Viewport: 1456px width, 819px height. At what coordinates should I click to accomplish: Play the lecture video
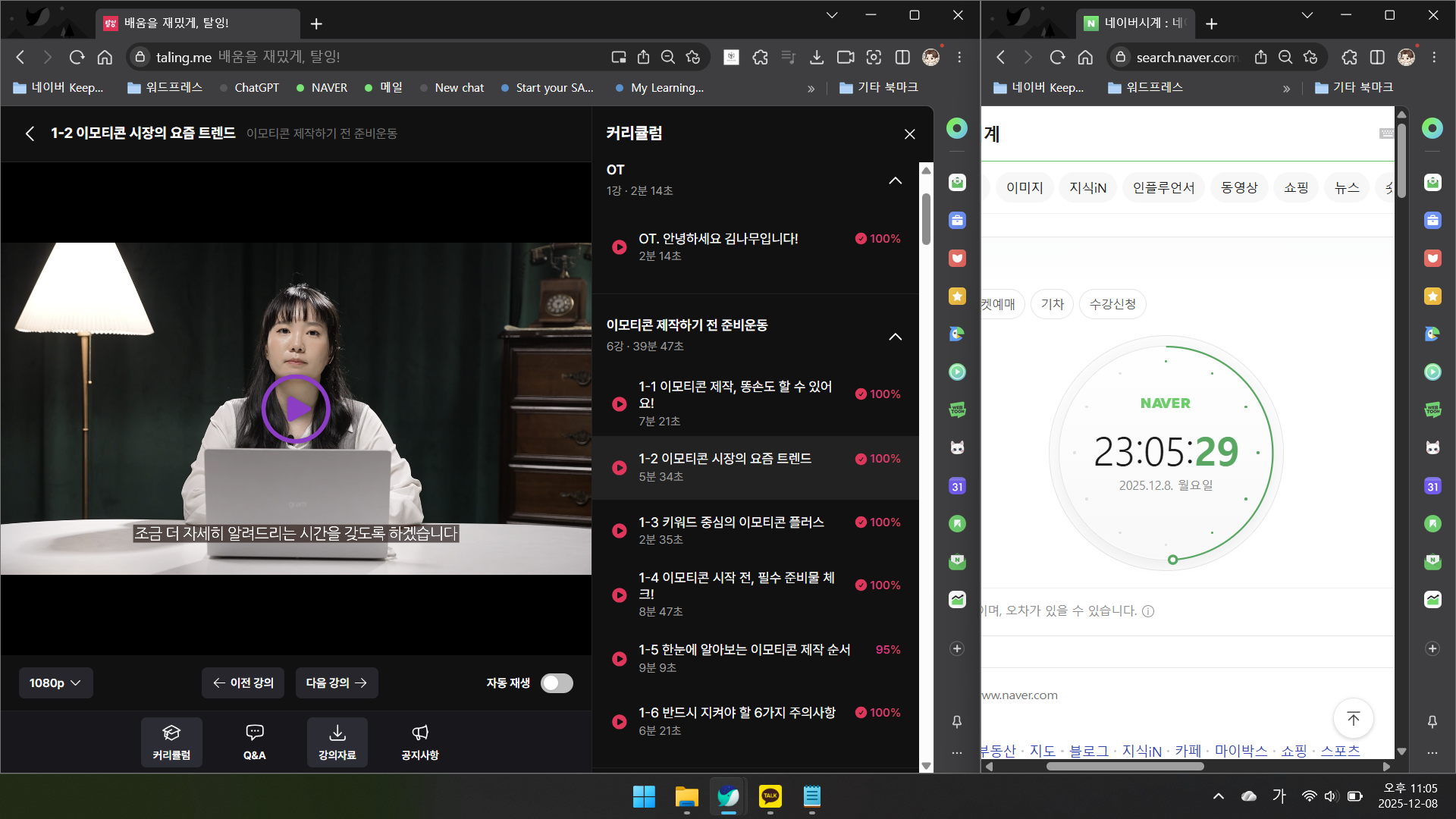coord(296,409)
